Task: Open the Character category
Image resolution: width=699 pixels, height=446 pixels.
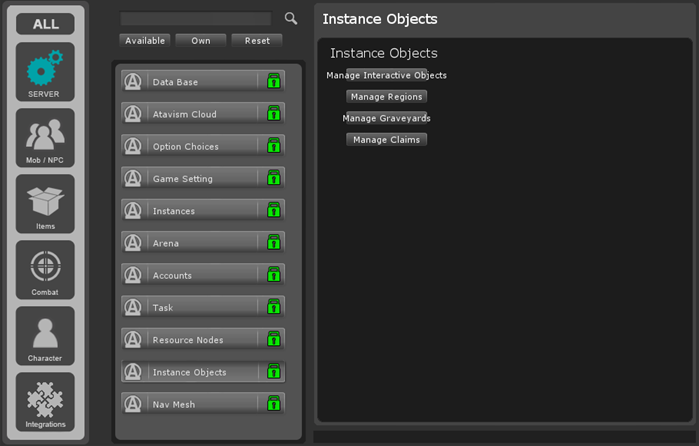Action: point(45,336)
